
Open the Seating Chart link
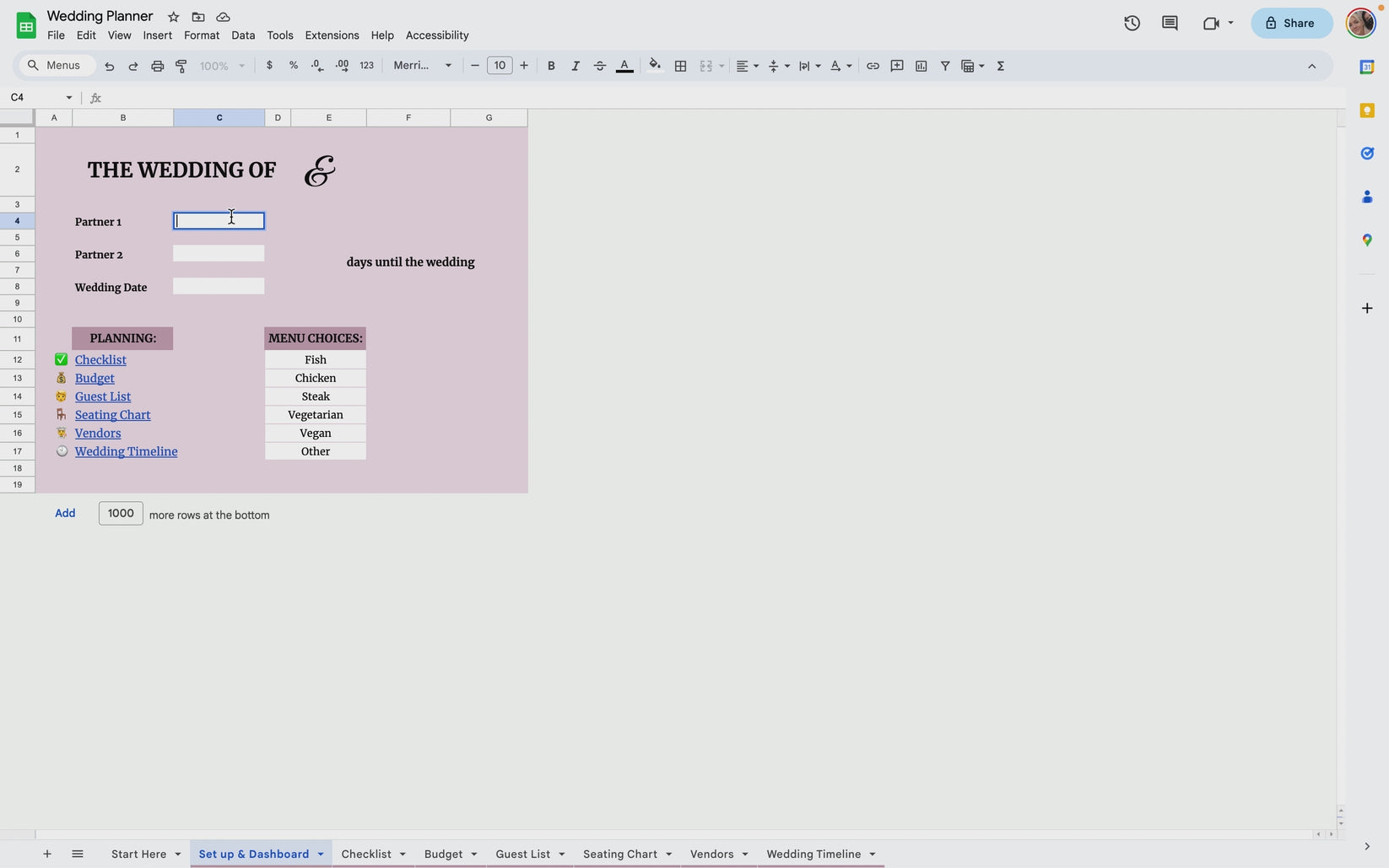pos(112,415)
